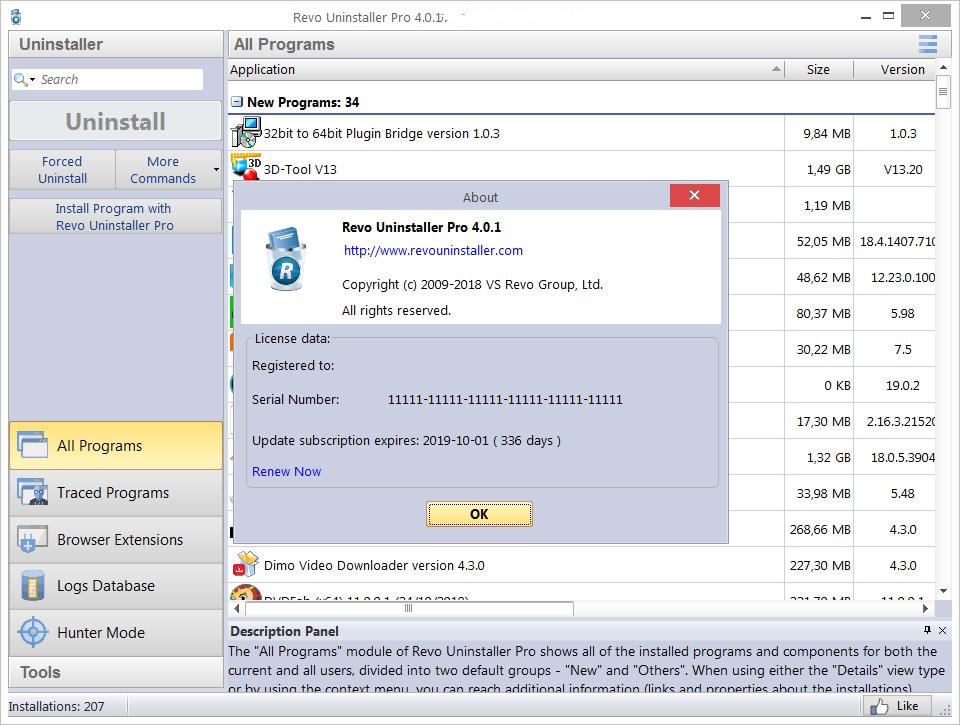Expand the Tools panel header

tap(116, 672)
